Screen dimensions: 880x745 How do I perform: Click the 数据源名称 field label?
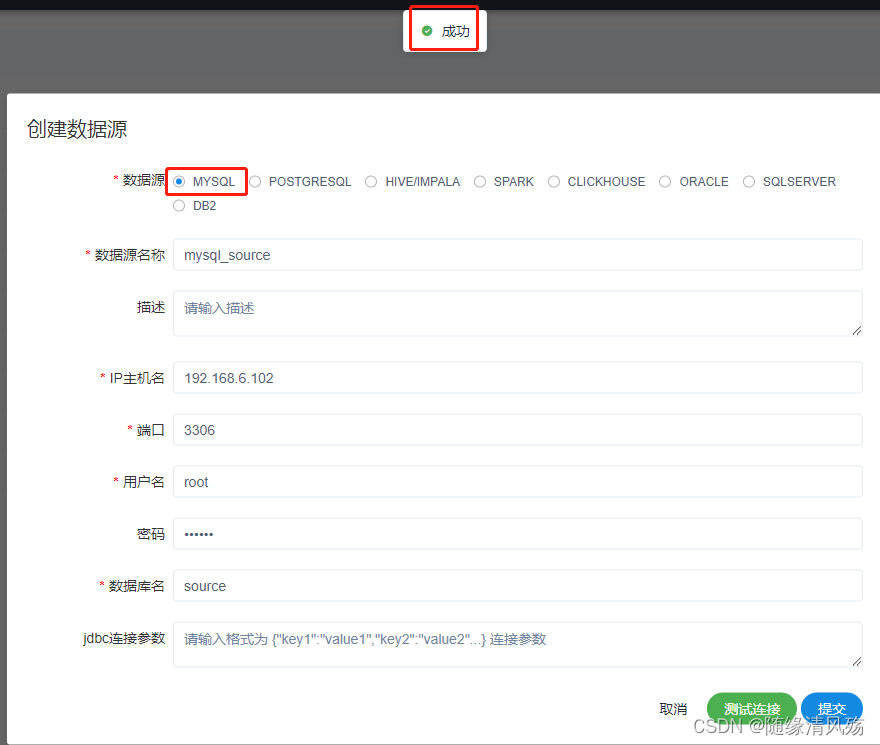tap(130, 255)
